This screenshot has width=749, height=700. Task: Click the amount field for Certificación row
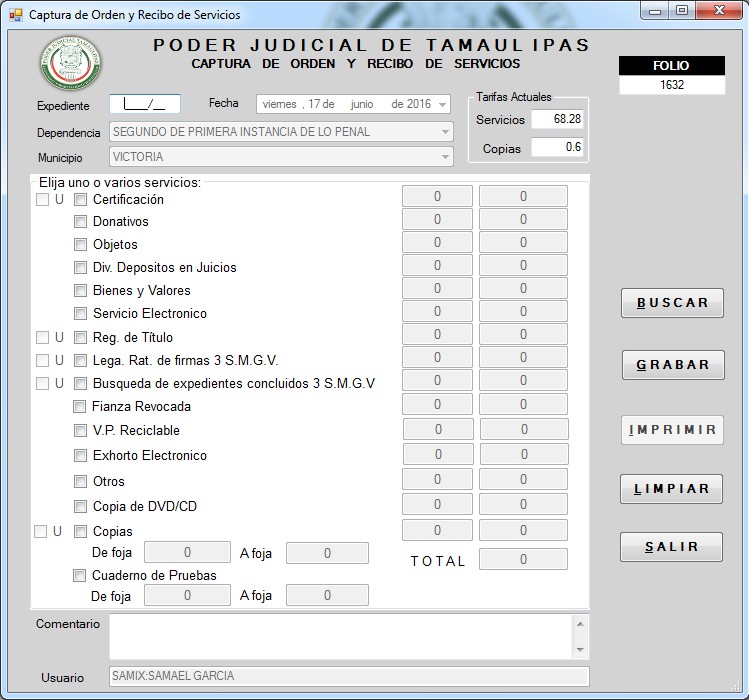524,196
